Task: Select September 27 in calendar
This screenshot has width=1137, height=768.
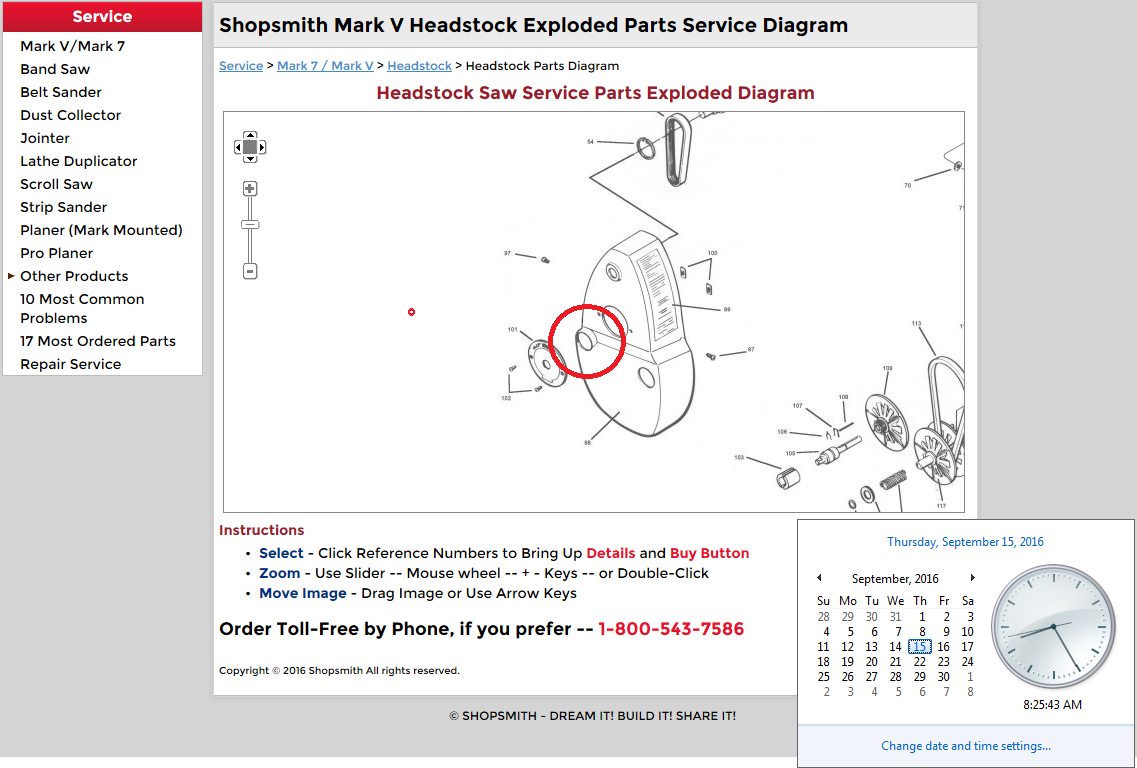Action: coord(872,677)
